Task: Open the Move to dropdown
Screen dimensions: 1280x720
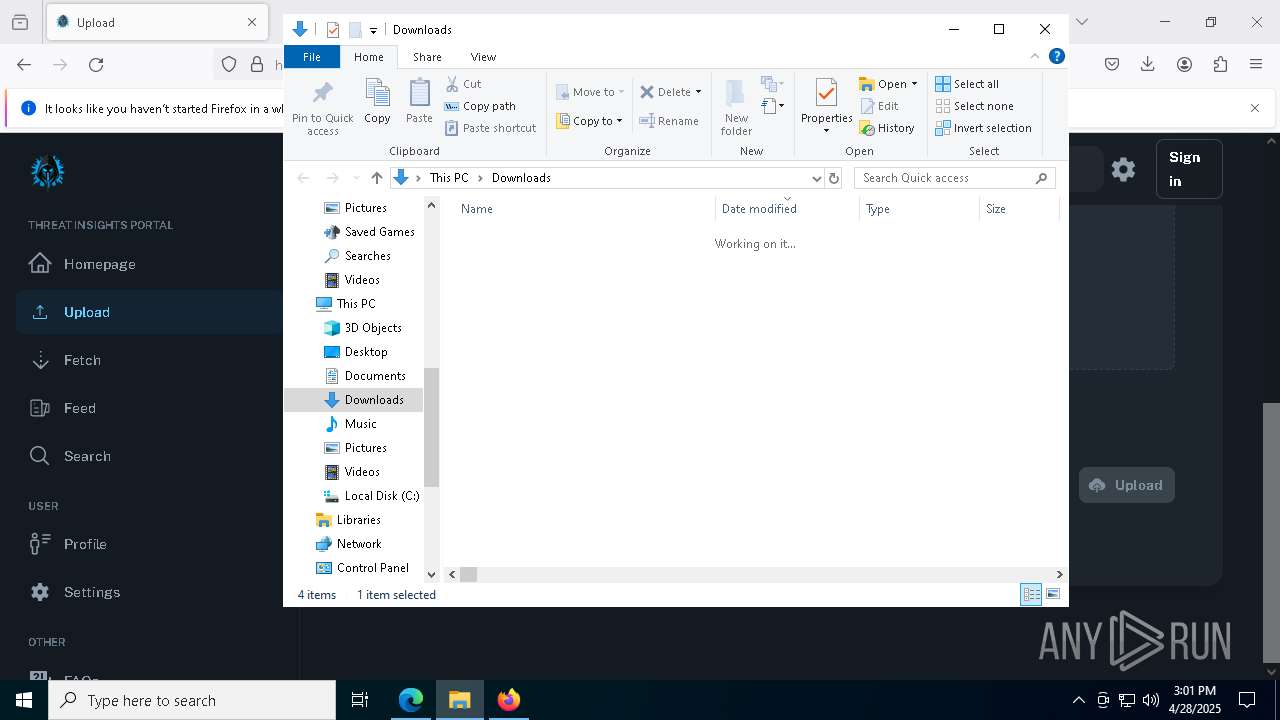Action: click(590, 92)
